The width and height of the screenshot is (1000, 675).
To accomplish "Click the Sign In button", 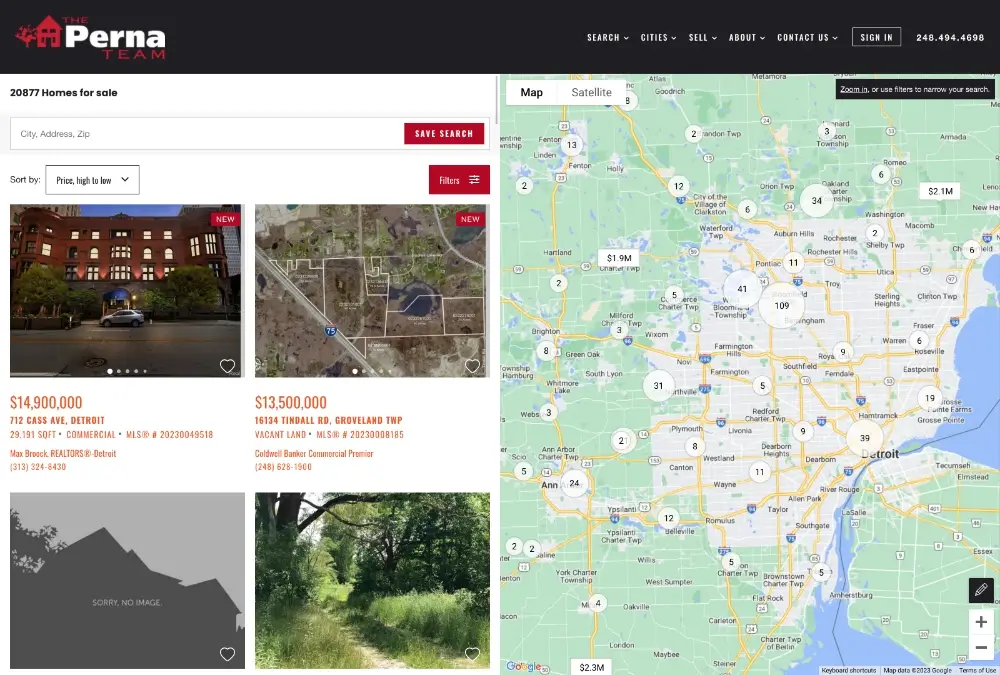I will tap(876, 37).
